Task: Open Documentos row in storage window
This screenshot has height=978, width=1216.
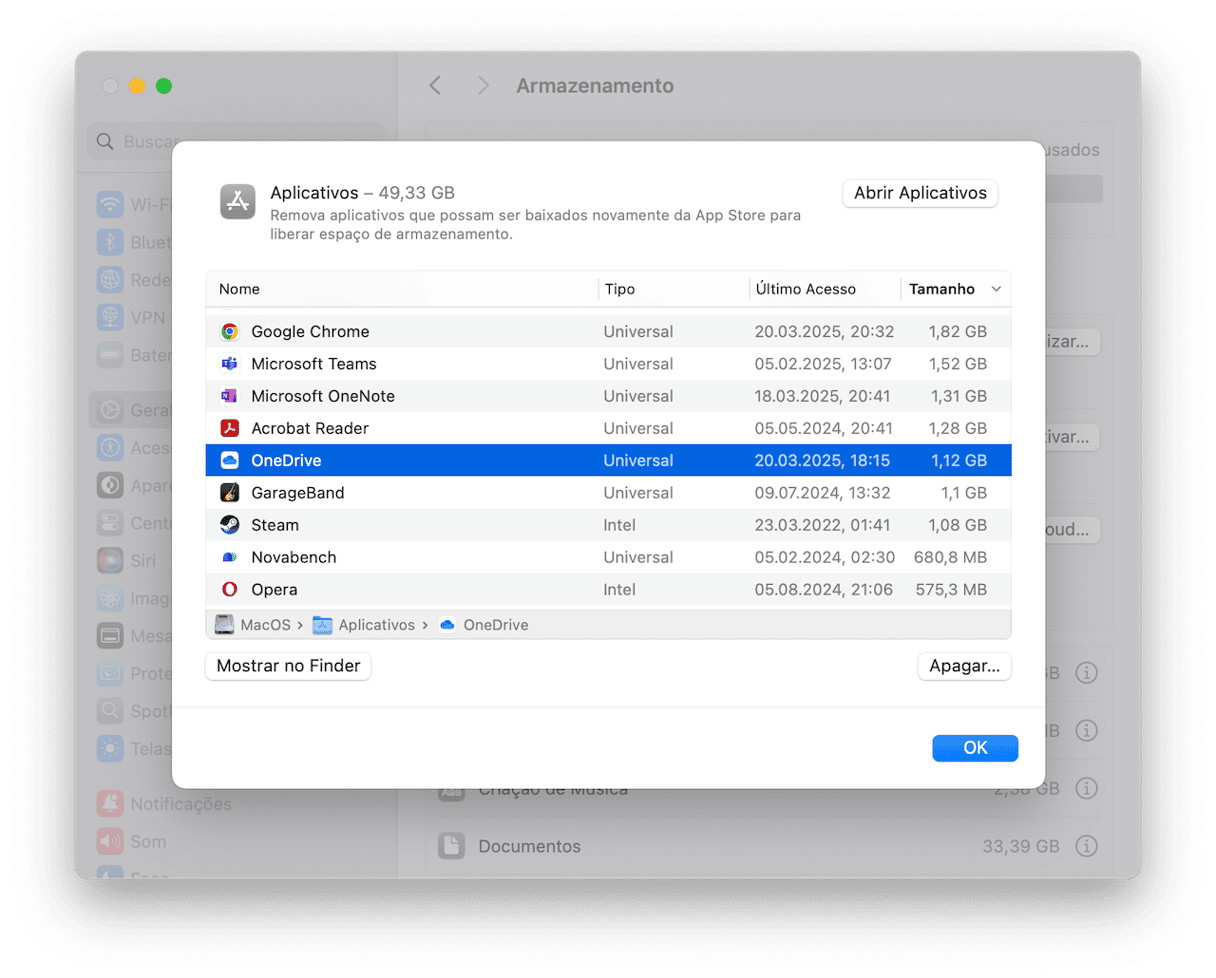Action: [768, 846]
